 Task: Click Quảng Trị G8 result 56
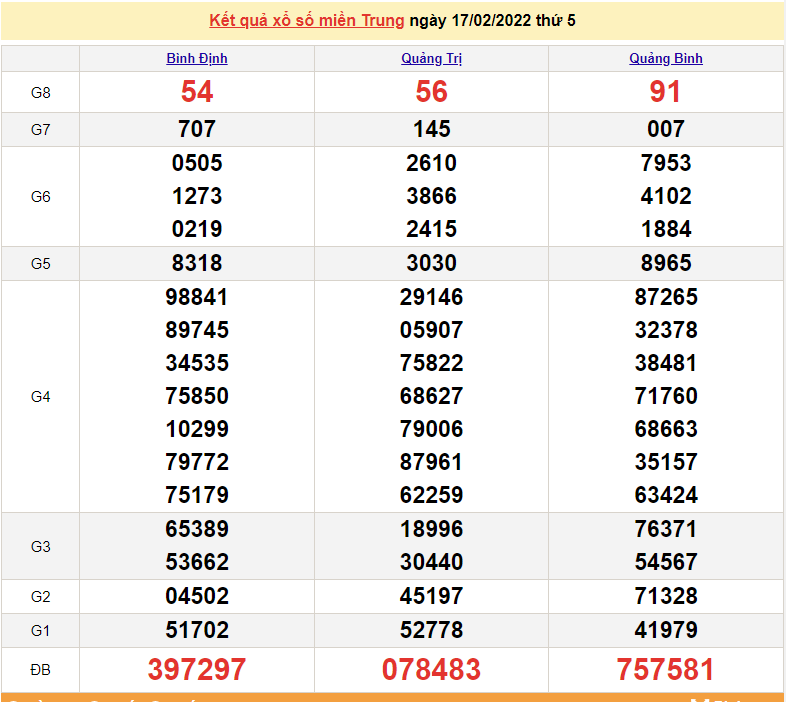[x=431, y=92]
